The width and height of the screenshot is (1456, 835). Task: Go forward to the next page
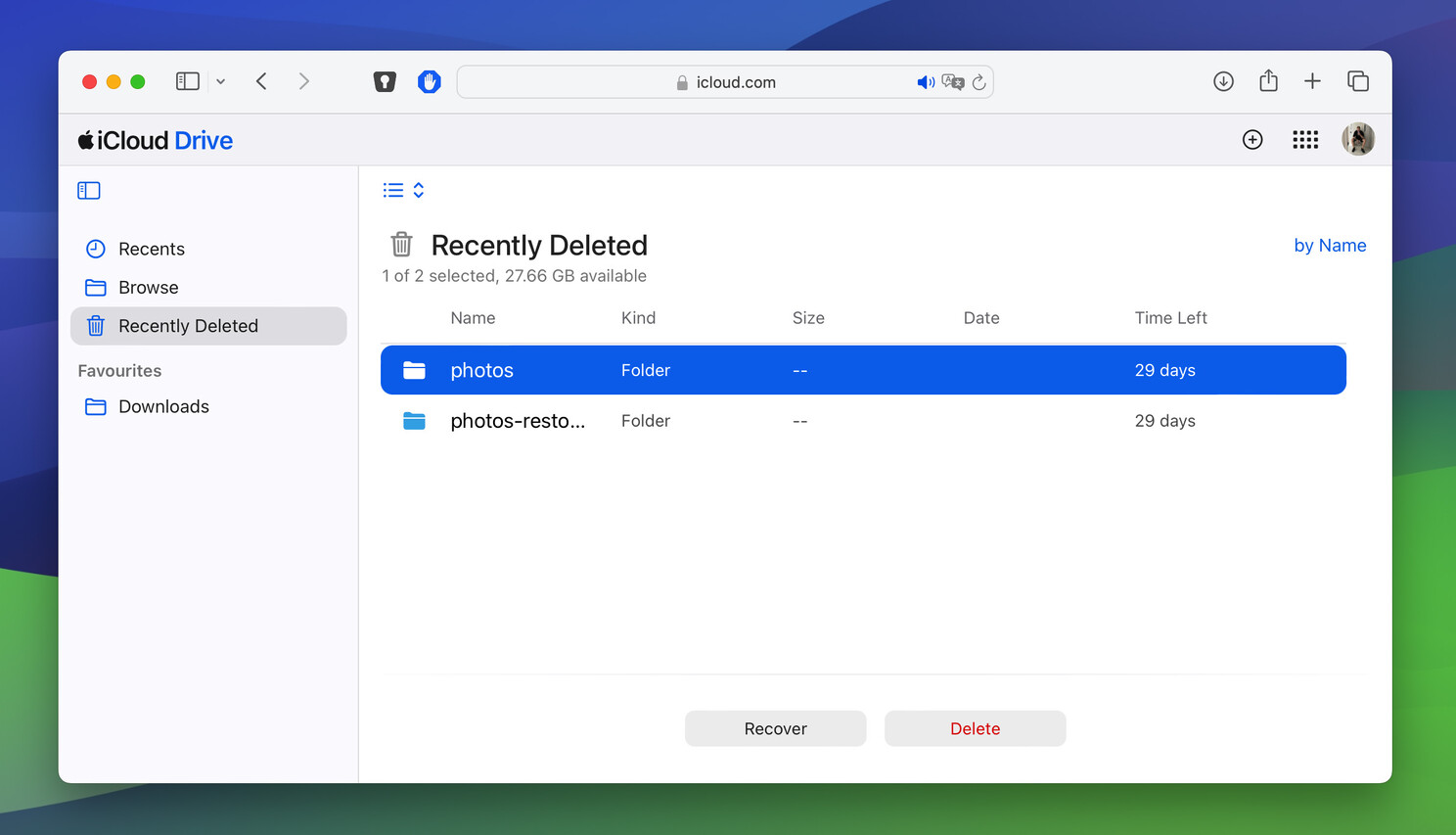(x=304, y=81)
